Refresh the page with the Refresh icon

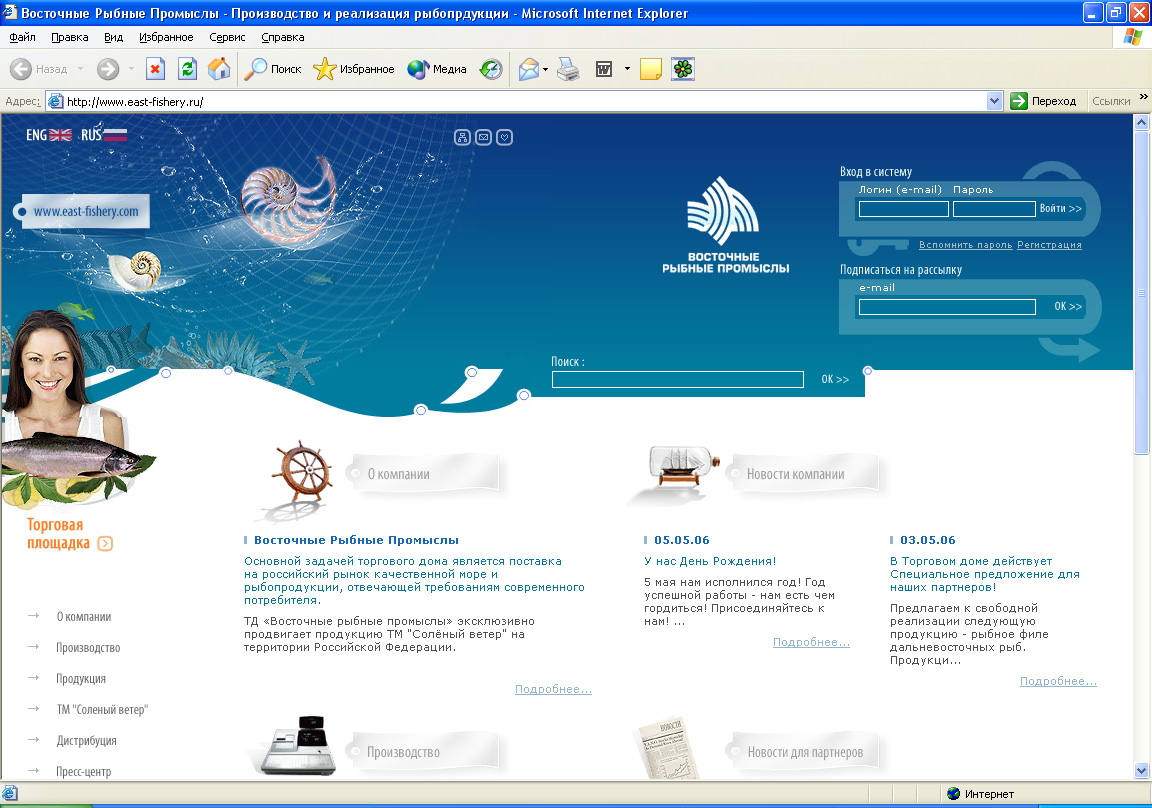[x=187, y=69]
